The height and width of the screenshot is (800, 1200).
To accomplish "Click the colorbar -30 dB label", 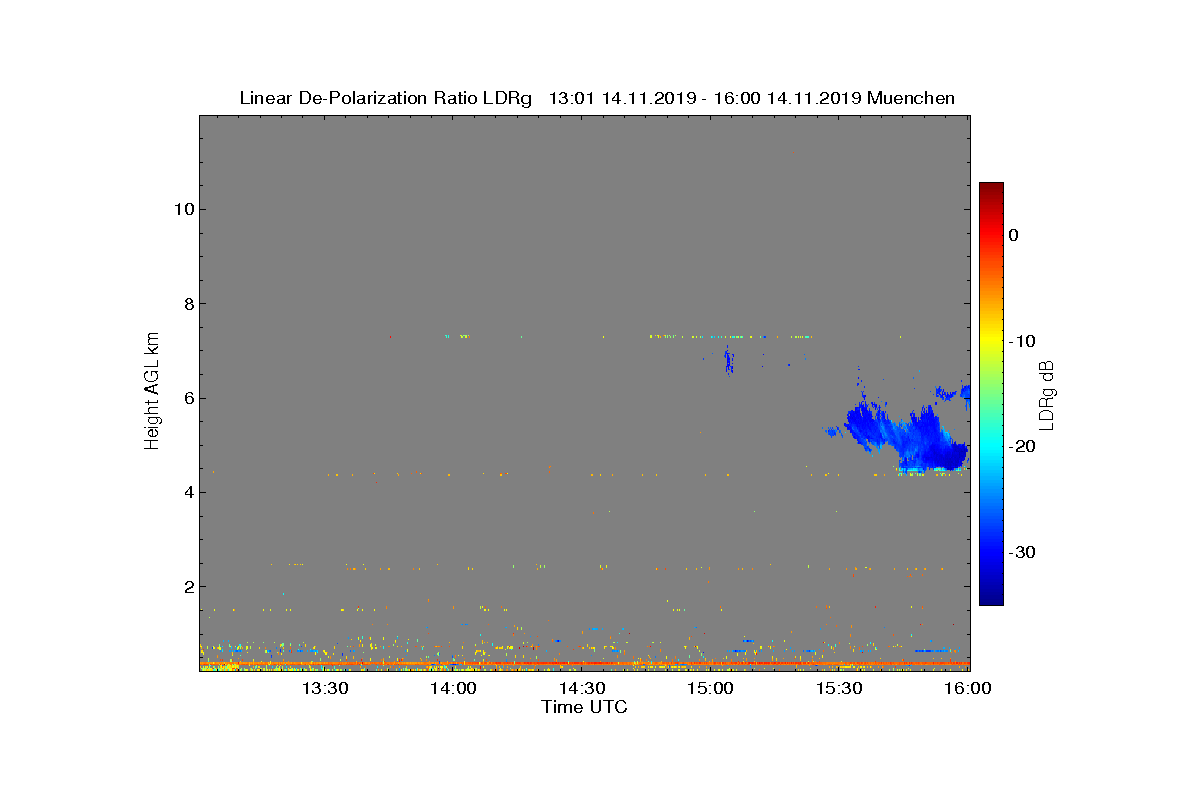I will click(1022, 552).
